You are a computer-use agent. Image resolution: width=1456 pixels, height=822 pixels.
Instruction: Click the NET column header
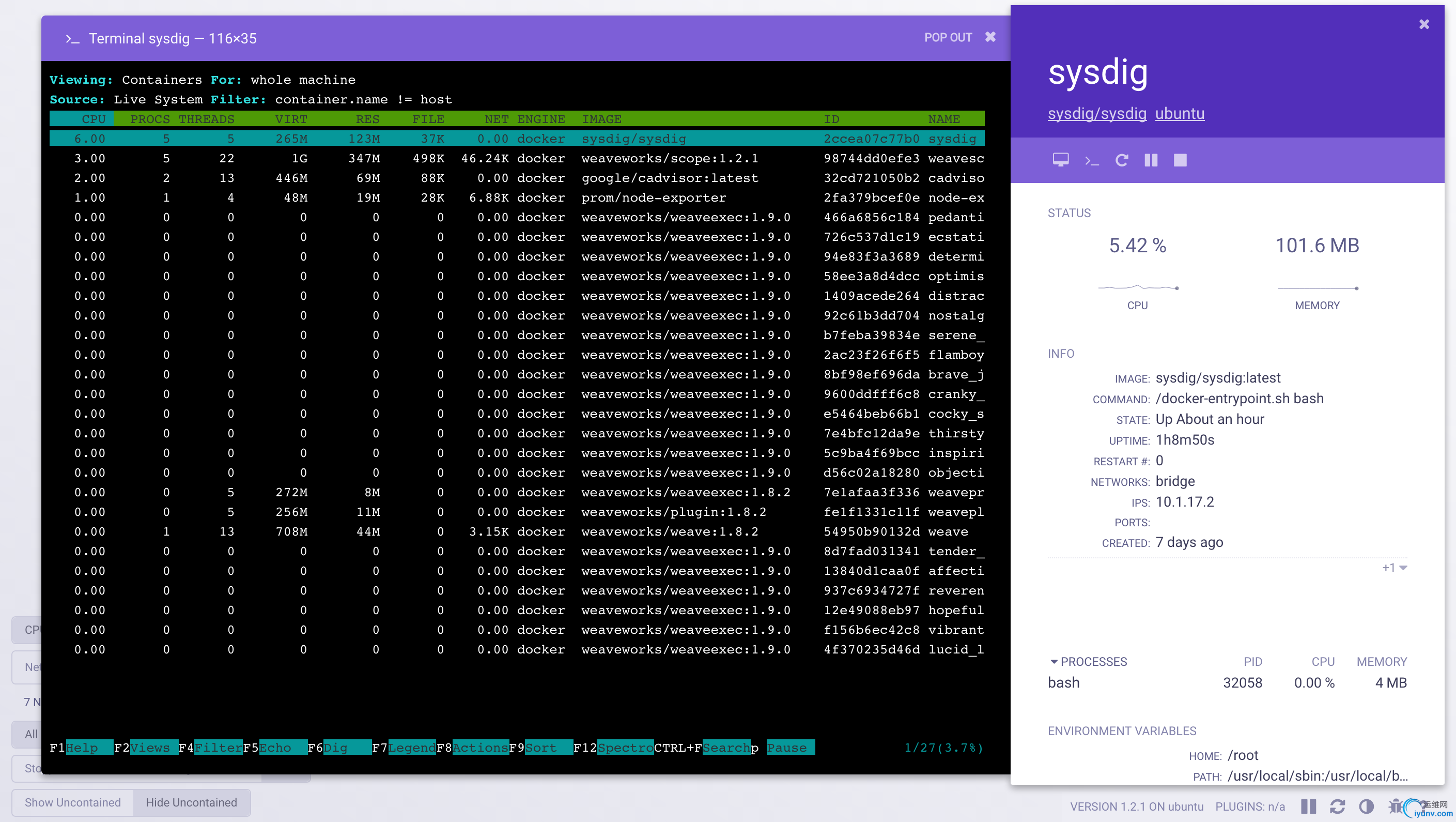496,119
